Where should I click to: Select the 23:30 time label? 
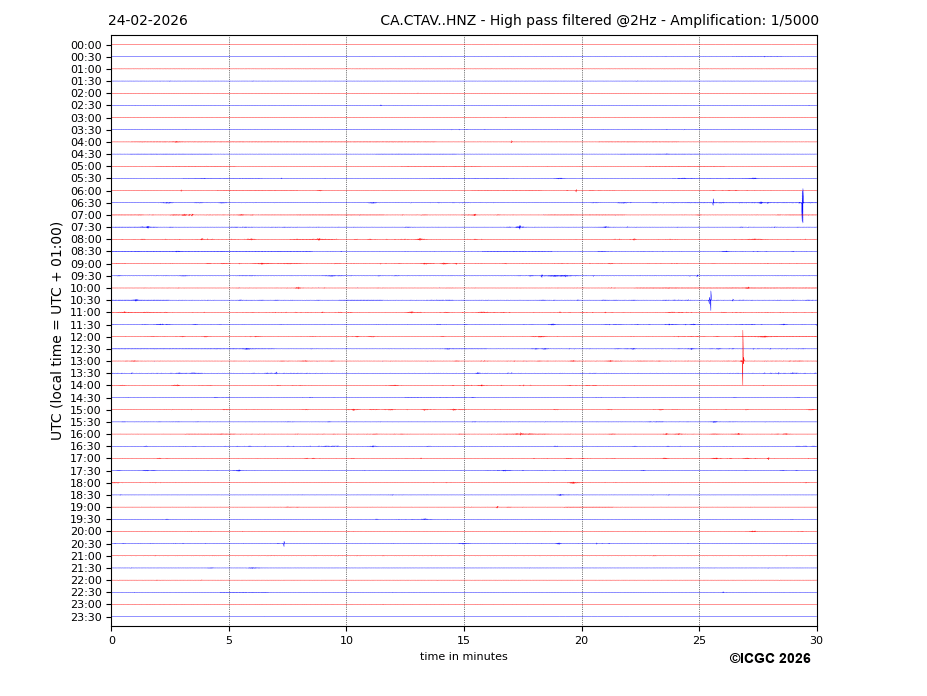(86, 617)
